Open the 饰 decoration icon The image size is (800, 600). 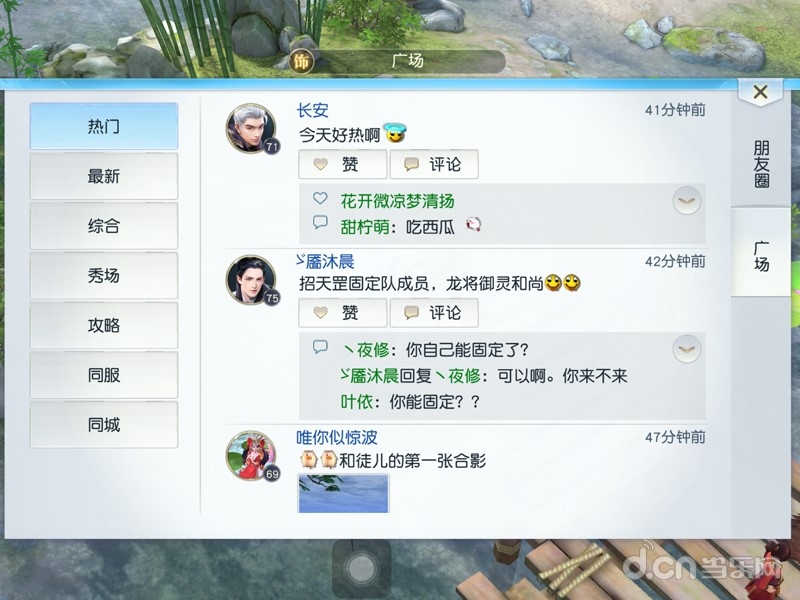pos(301,62)
